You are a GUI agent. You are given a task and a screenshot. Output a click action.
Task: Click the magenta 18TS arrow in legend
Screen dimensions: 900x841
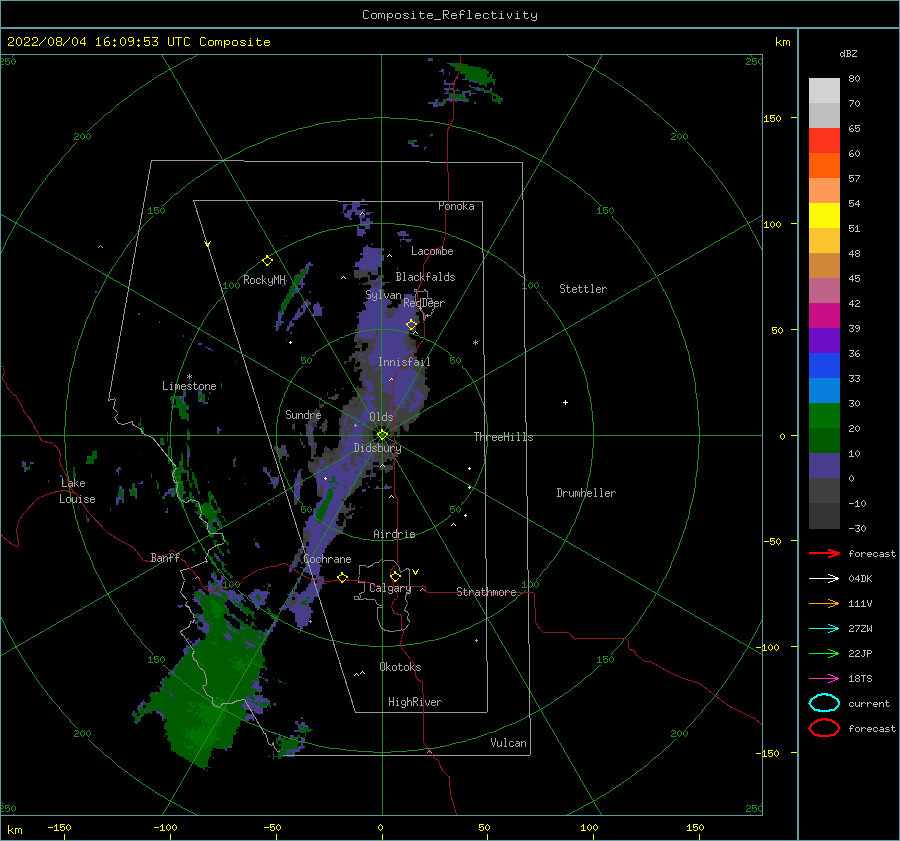click(x=824, y=679)
